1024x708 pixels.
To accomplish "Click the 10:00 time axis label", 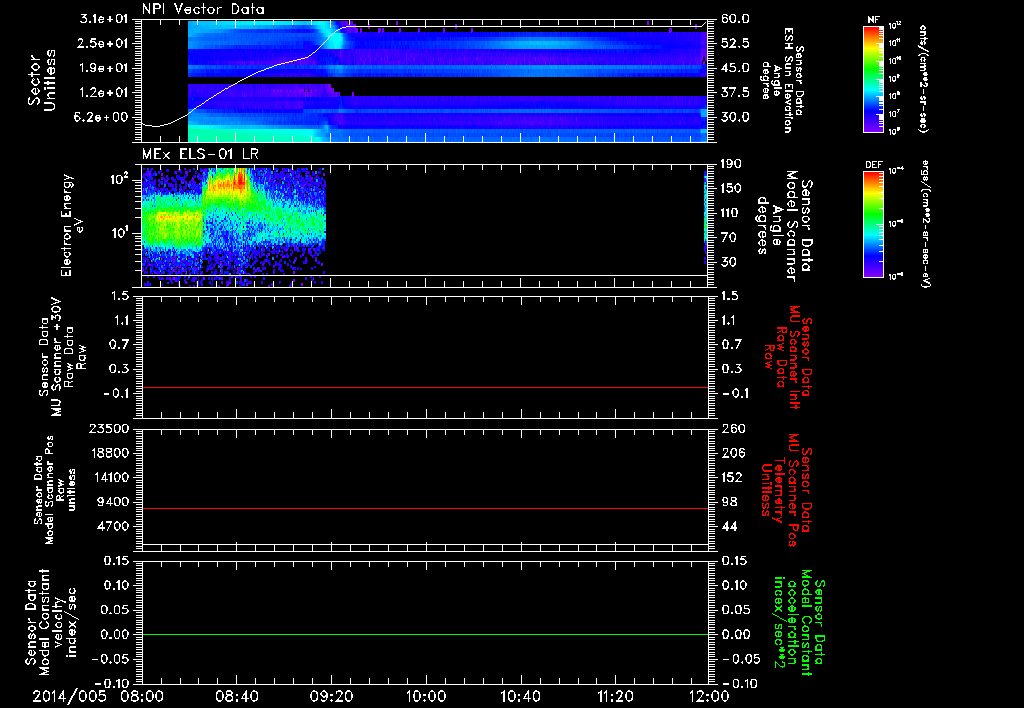I will coord(426,696).
